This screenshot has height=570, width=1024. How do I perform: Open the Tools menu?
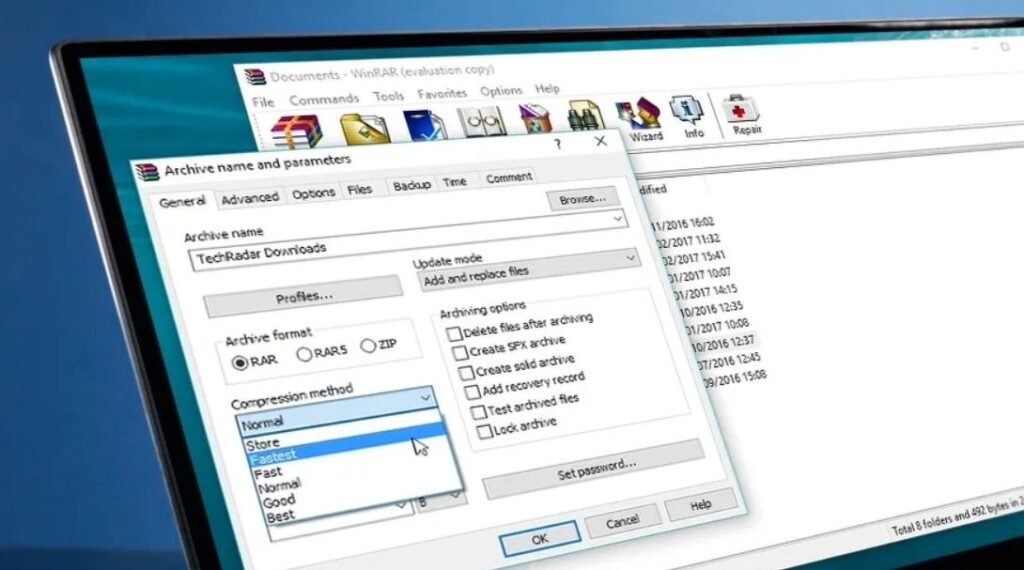[x=389, y=97]
